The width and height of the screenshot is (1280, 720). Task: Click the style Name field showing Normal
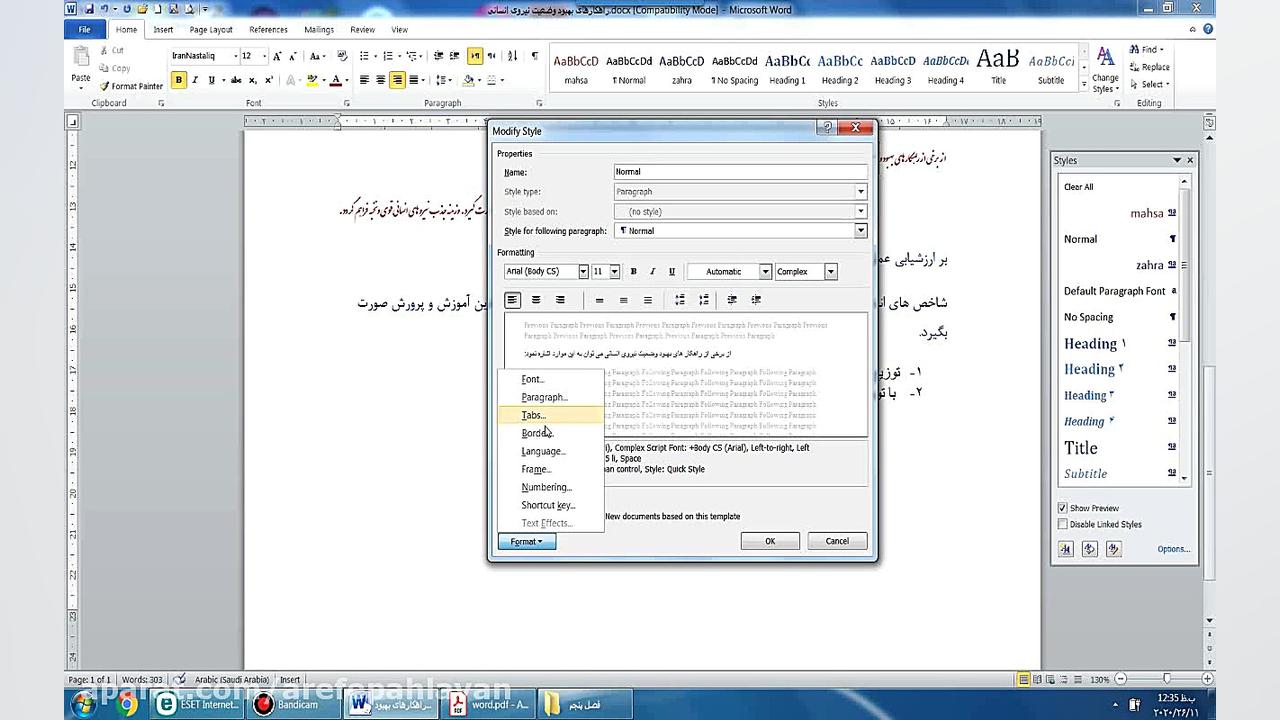740,171
